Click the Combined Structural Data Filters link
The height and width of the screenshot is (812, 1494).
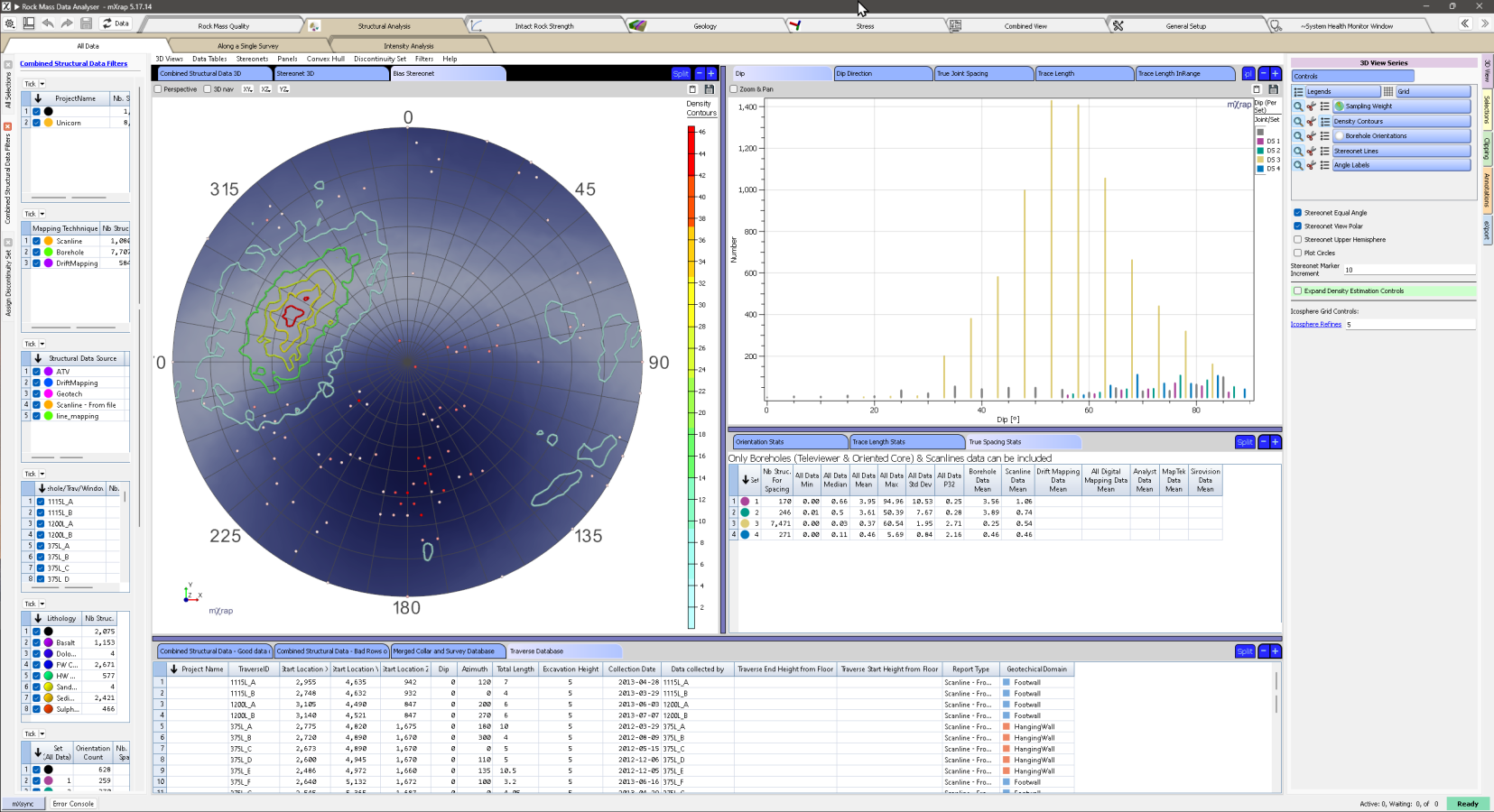tap(74, 64)
